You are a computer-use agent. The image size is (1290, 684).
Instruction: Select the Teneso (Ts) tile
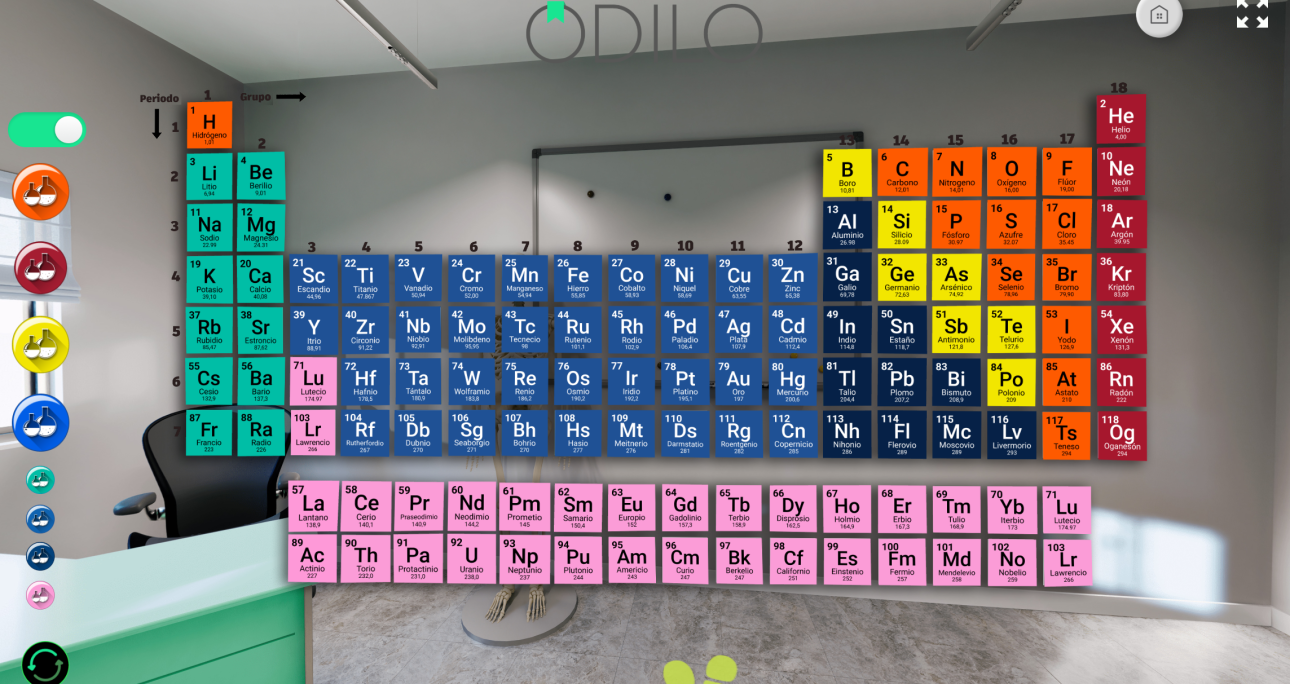click(x=1067, y=435)
